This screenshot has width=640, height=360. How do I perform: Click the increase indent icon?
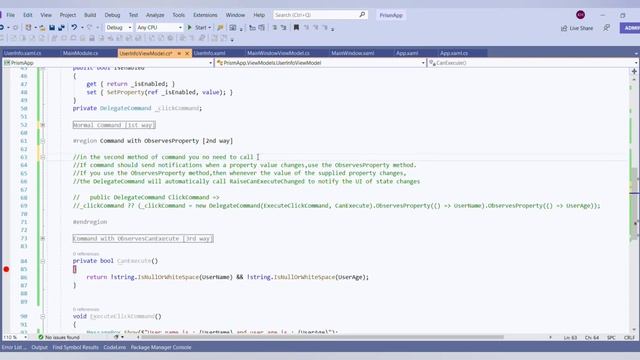pyautogui.click(x=262, y=28)
